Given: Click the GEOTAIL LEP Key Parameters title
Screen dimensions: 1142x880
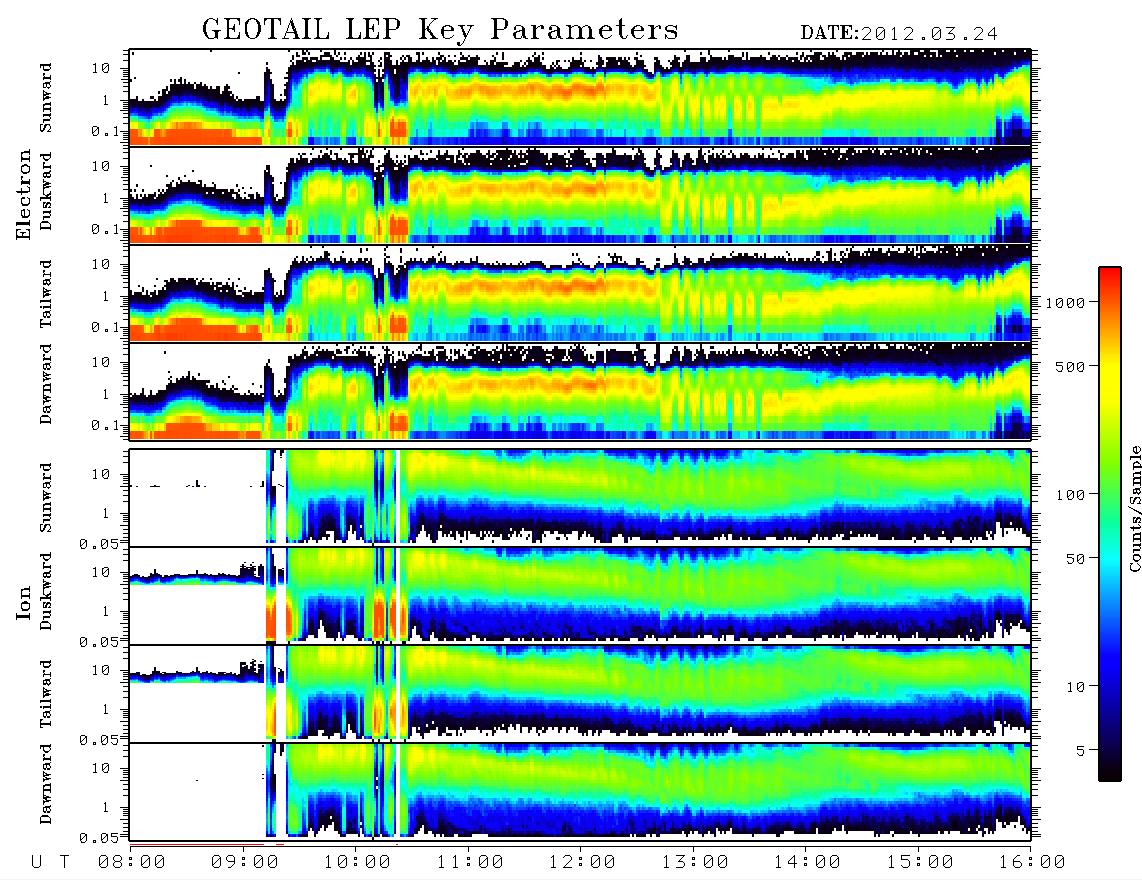Looking at the screenshot, I should pyautogui.click(x=440, y=31).
